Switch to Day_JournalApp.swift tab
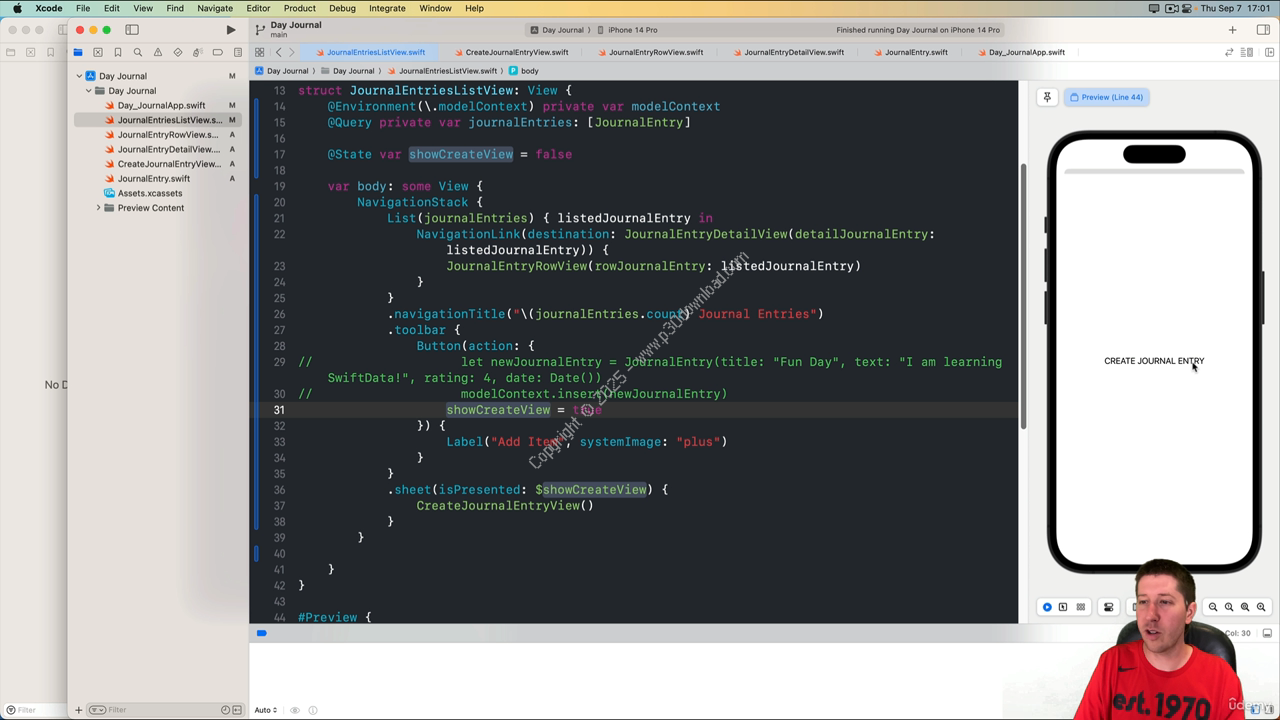This screenshot has width=1280, height=720. coord(1020,52)
